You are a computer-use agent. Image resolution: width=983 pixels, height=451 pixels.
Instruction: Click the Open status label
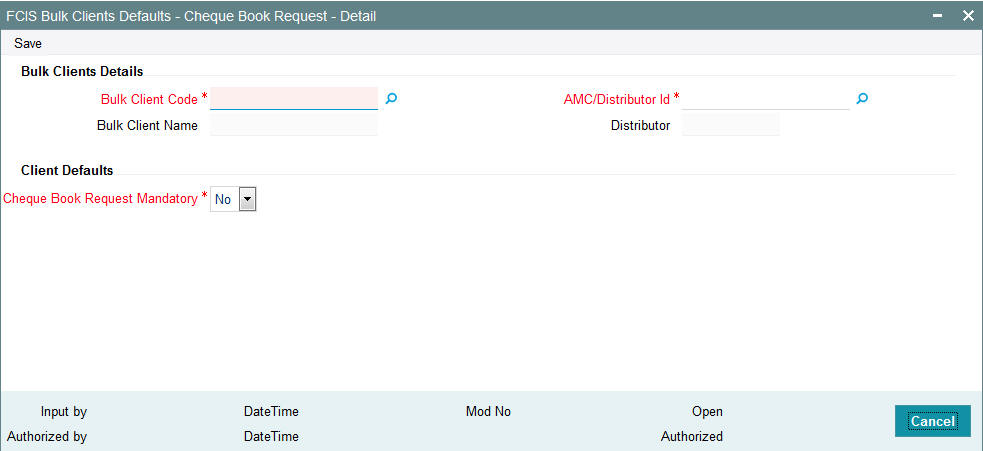click(707, 412)
